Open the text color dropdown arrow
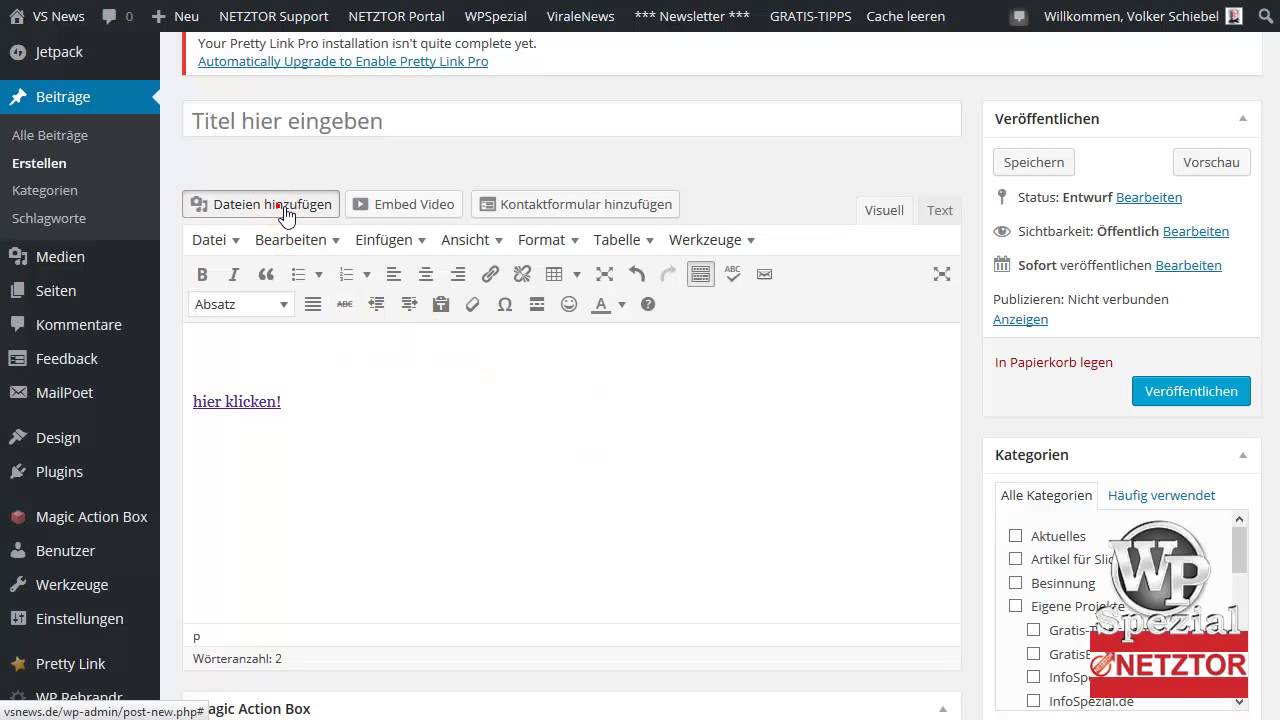This screenshot has width=1280, height=720. 622,304
